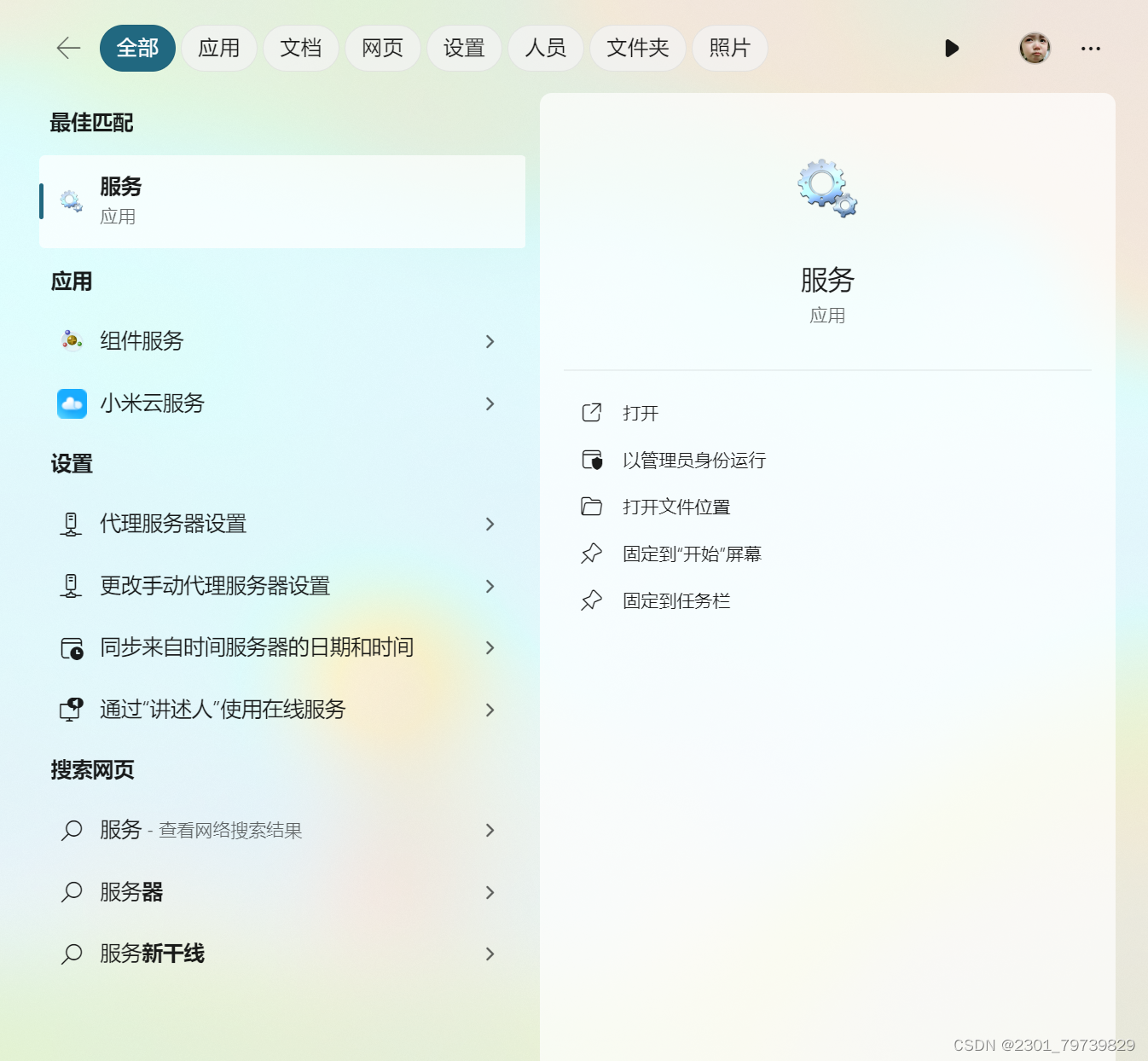Switch to the 网页 filter tab

383,48
